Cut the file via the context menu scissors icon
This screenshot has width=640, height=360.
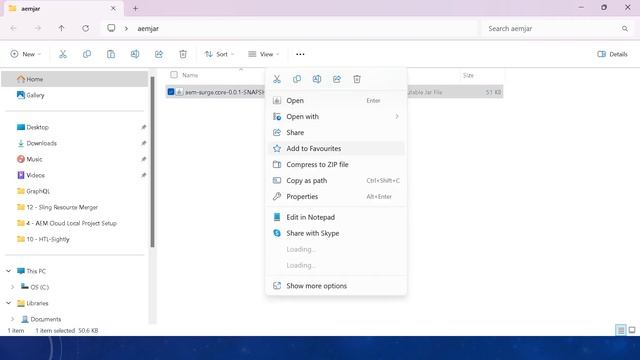pyautogui.click(x=277, y=79)
